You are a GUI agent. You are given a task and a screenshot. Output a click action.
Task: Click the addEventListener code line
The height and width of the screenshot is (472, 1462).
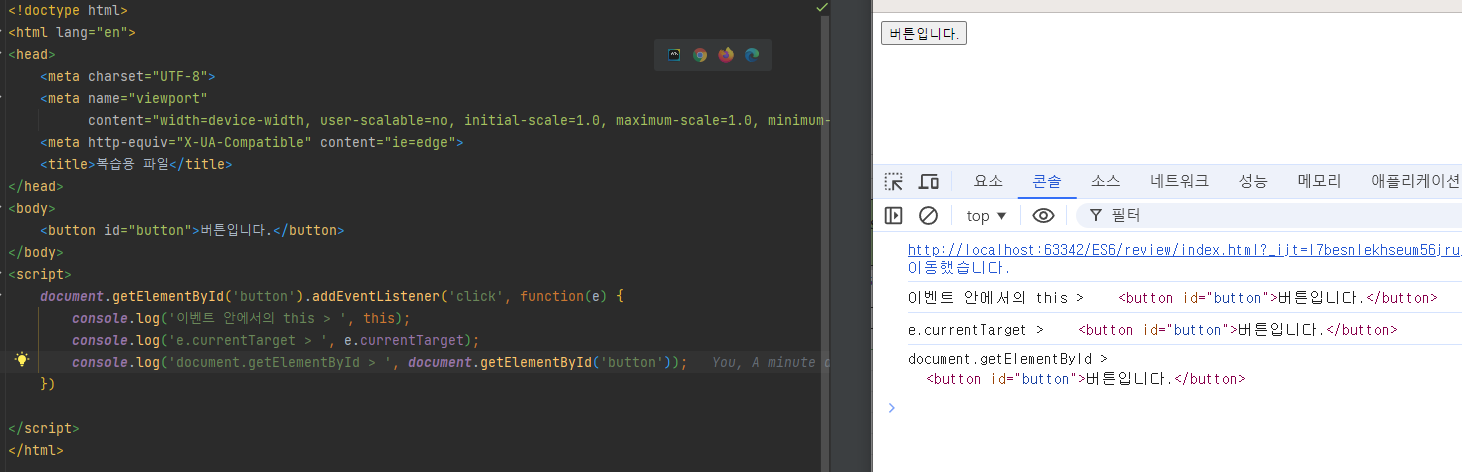[331, 296]
